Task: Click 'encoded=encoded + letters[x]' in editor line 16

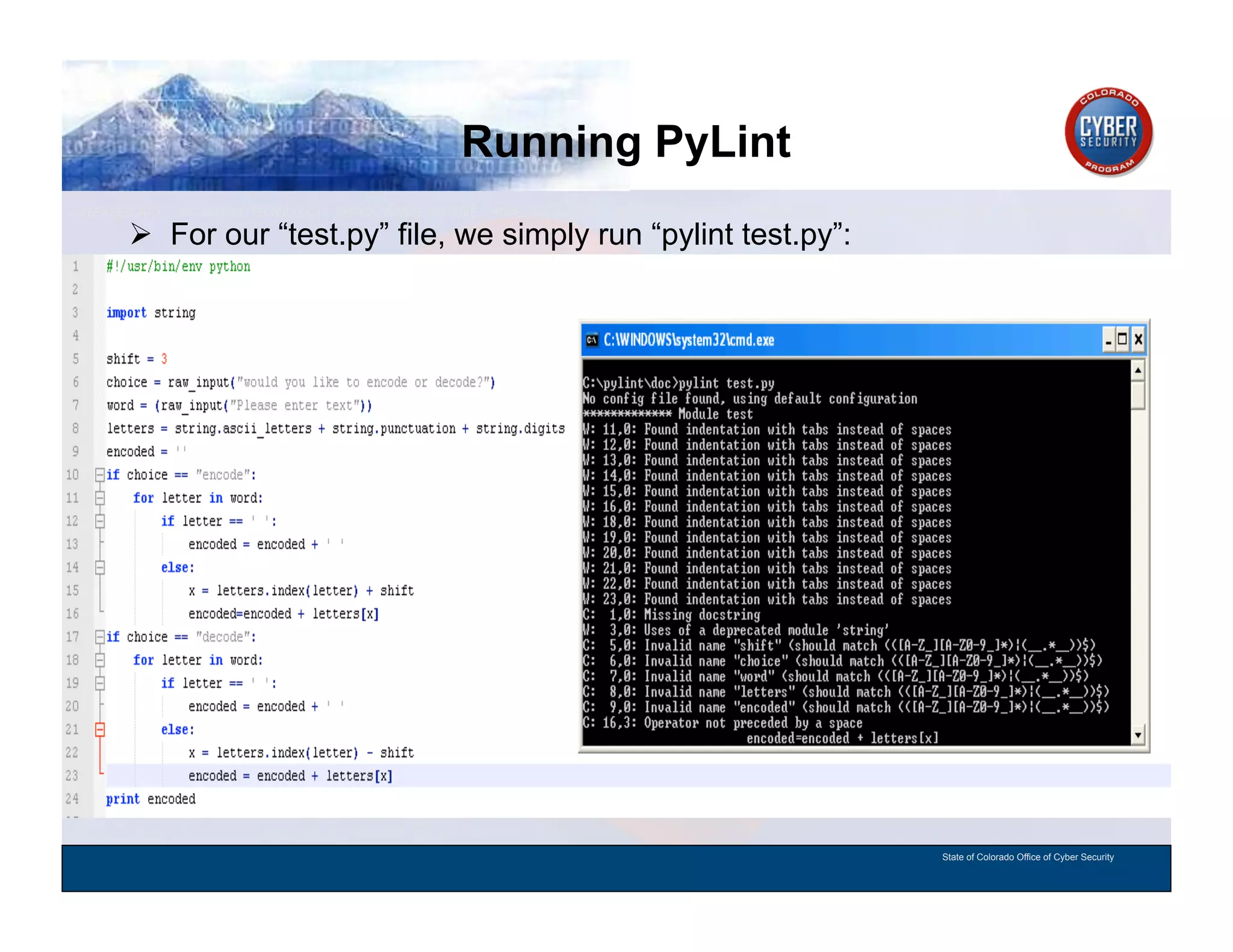Action: (x=284, y=614)
